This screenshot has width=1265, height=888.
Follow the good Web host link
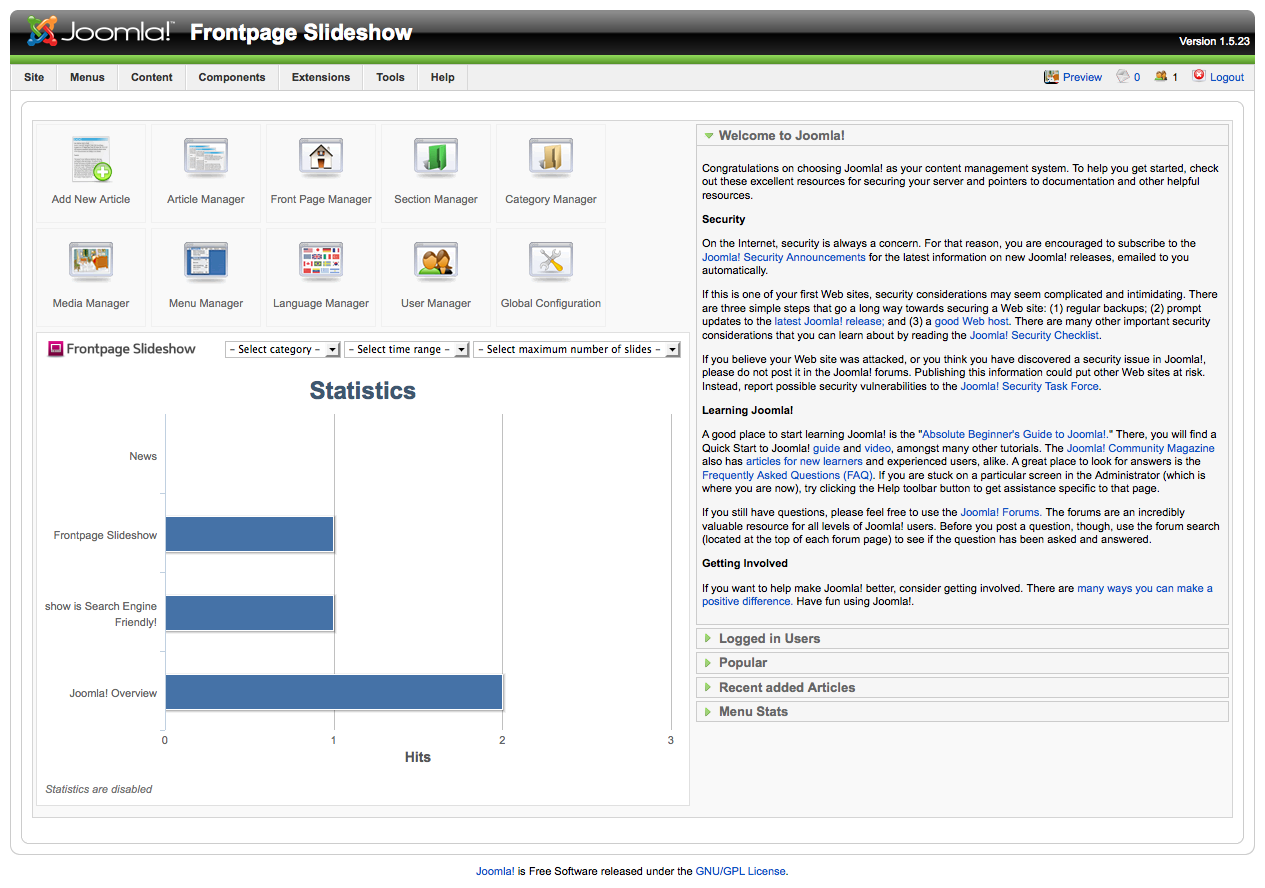click(972, 321)
